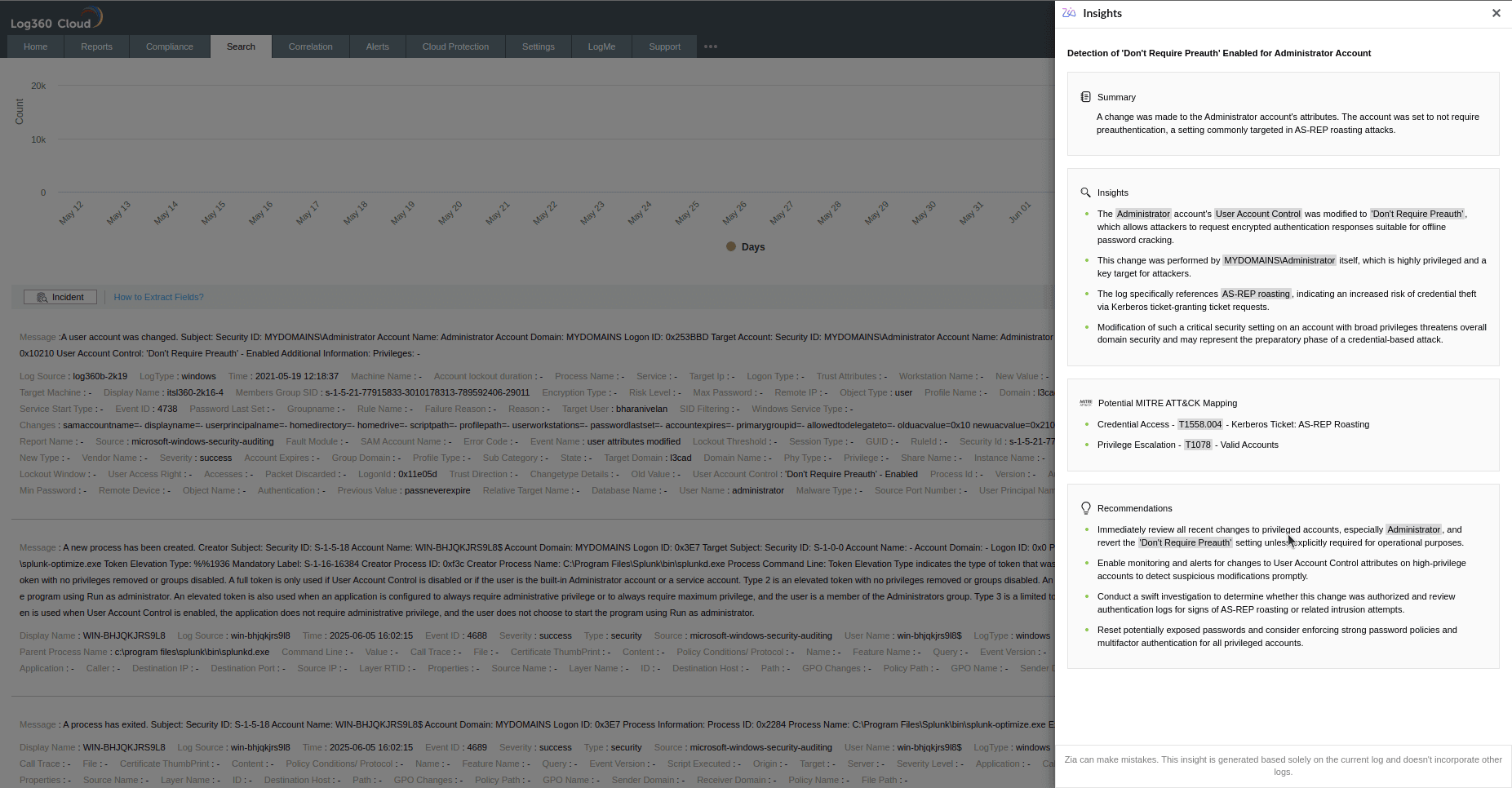Open the Home tab
Image resolution: width=1512 pixels, height=788 pixels.
point(36,46)
